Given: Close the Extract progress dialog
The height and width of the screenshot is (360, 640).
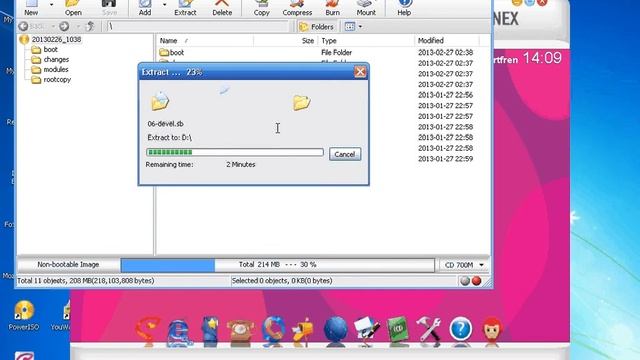Looking at the screenshot, I should click(x=360, y=72).
